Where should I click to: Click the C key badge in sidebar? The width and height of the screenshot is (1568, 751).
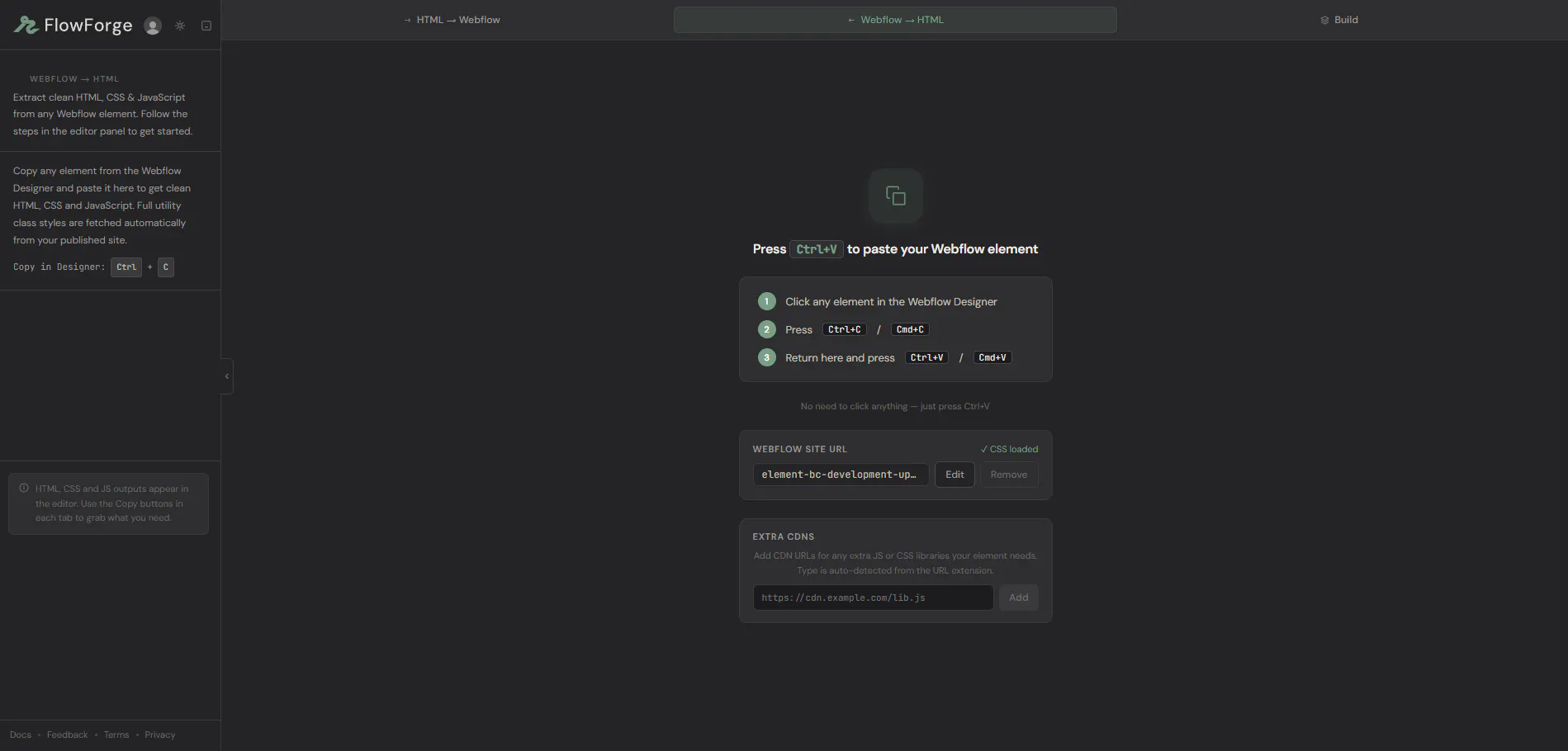tap(166, 267)
